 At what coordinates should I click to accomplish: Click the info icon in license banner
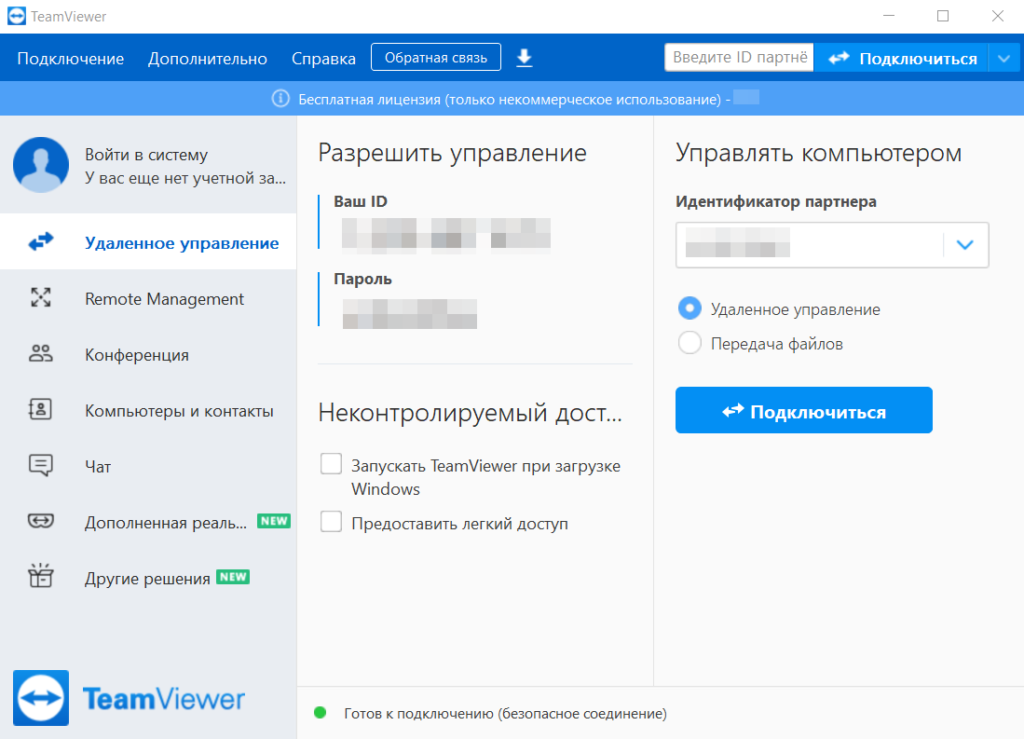[x=281, y=99]
